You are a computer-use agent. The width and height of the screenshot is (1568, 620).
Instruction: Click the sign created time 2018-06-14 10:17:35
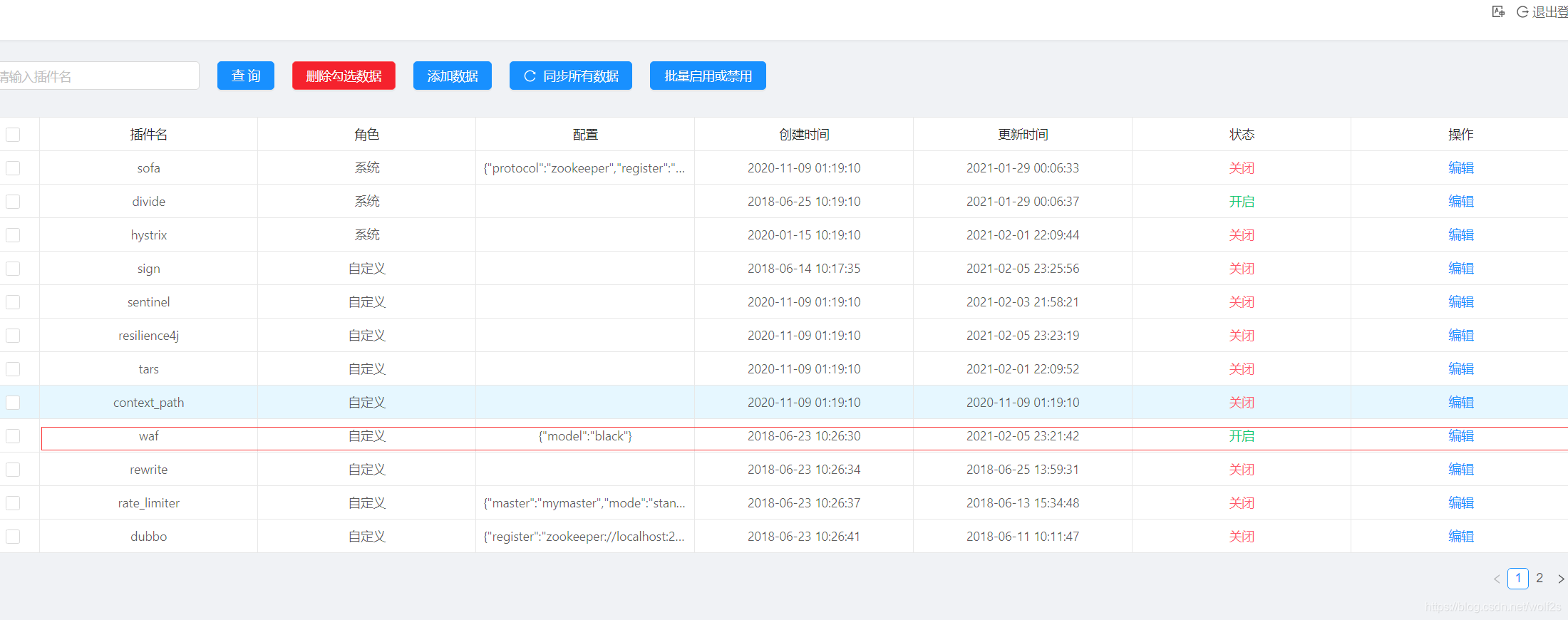tap(804, 269)
